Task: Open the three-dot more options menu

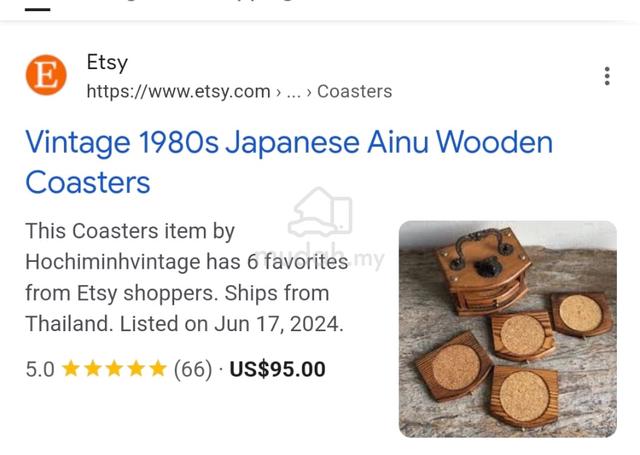Action: tap(607, 76)
